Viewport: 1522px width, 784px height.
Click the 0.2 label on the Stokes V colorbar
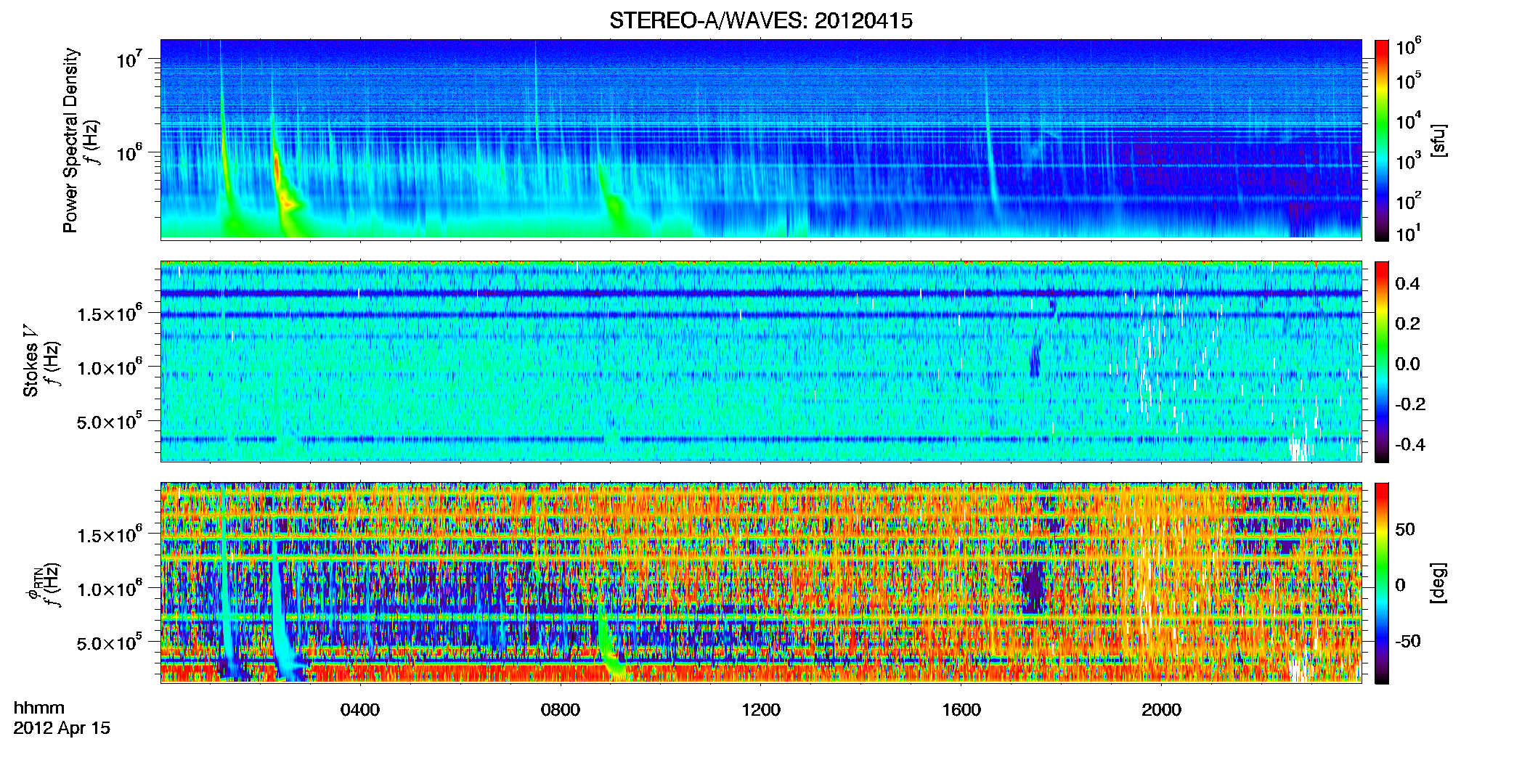point(1407,324)
